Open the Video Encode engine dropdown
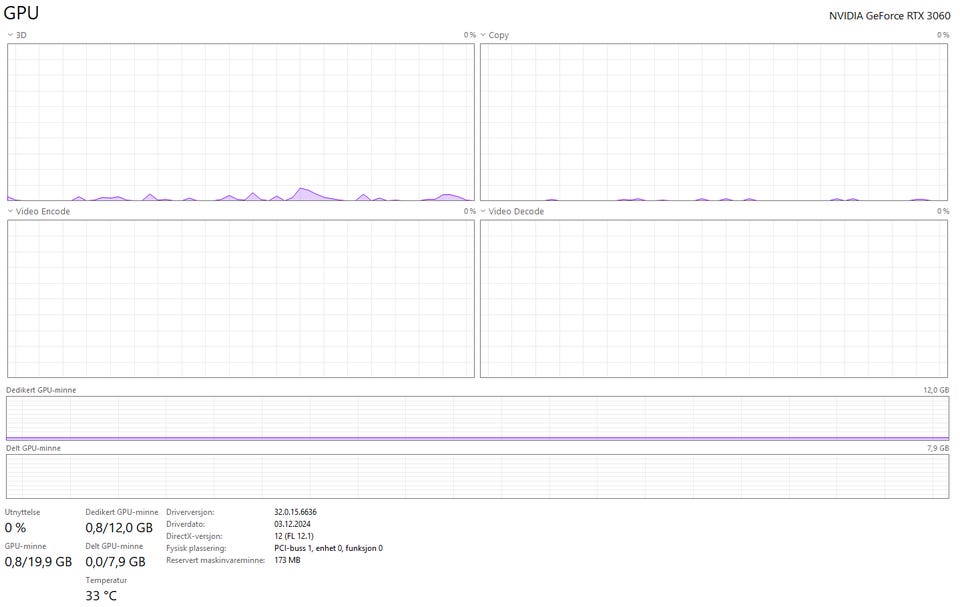 point(39,211)
